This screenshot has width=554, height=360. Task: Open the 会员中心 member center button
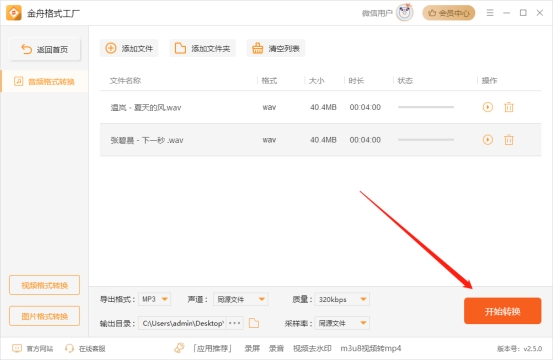[x=449, y=13]
